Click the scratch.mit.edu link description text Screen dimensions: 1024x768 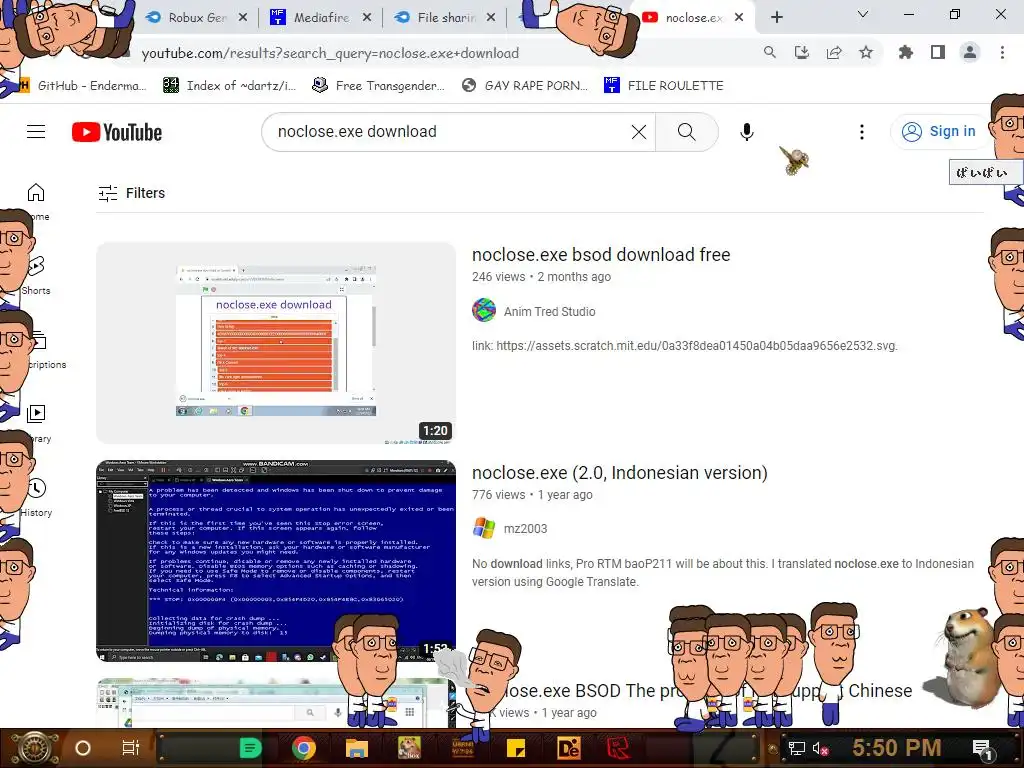pyautogui.click(x=685, y=345)
